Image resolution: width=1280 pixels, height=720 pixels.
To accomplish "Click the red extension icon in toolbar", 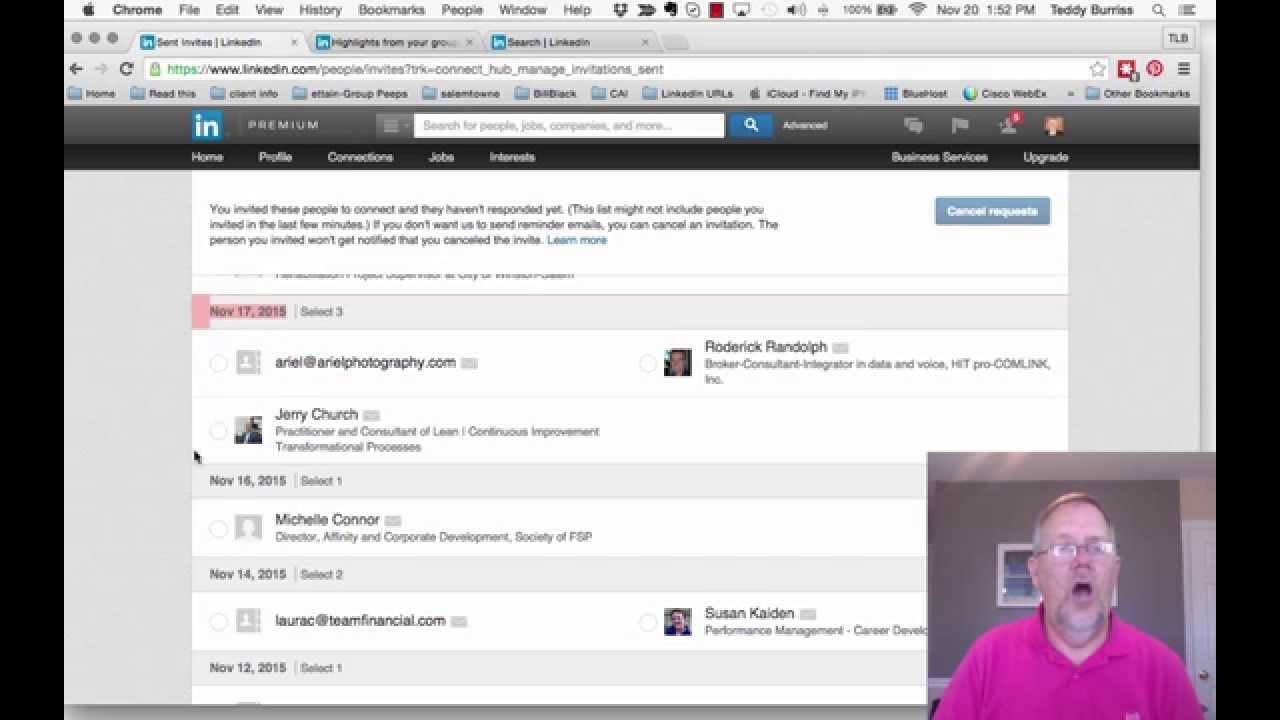I will tap(1127, 69).
